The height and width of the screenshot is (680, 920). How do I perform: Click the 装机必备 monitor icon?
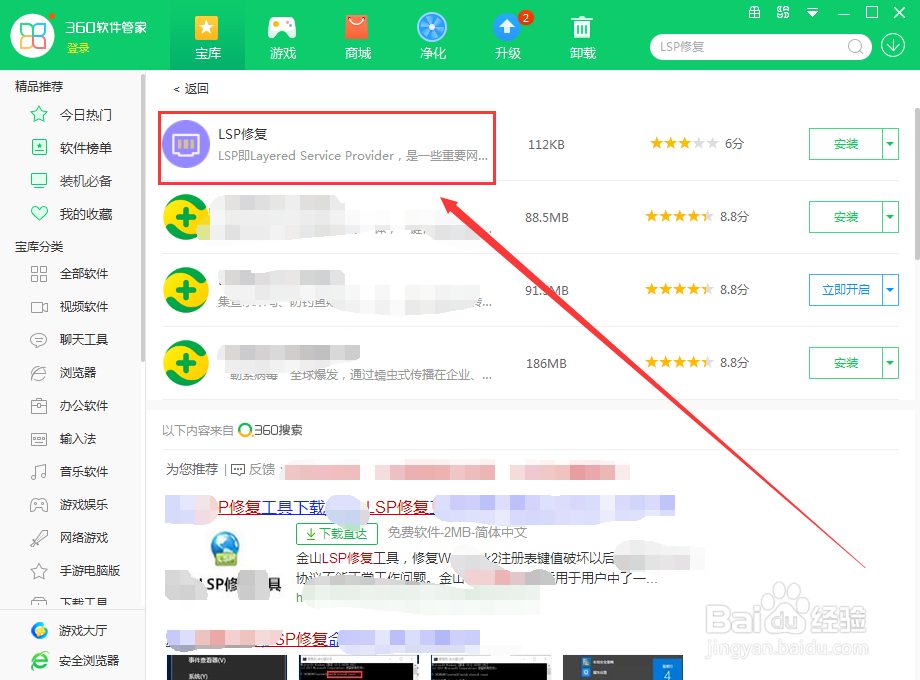[39, 181]
